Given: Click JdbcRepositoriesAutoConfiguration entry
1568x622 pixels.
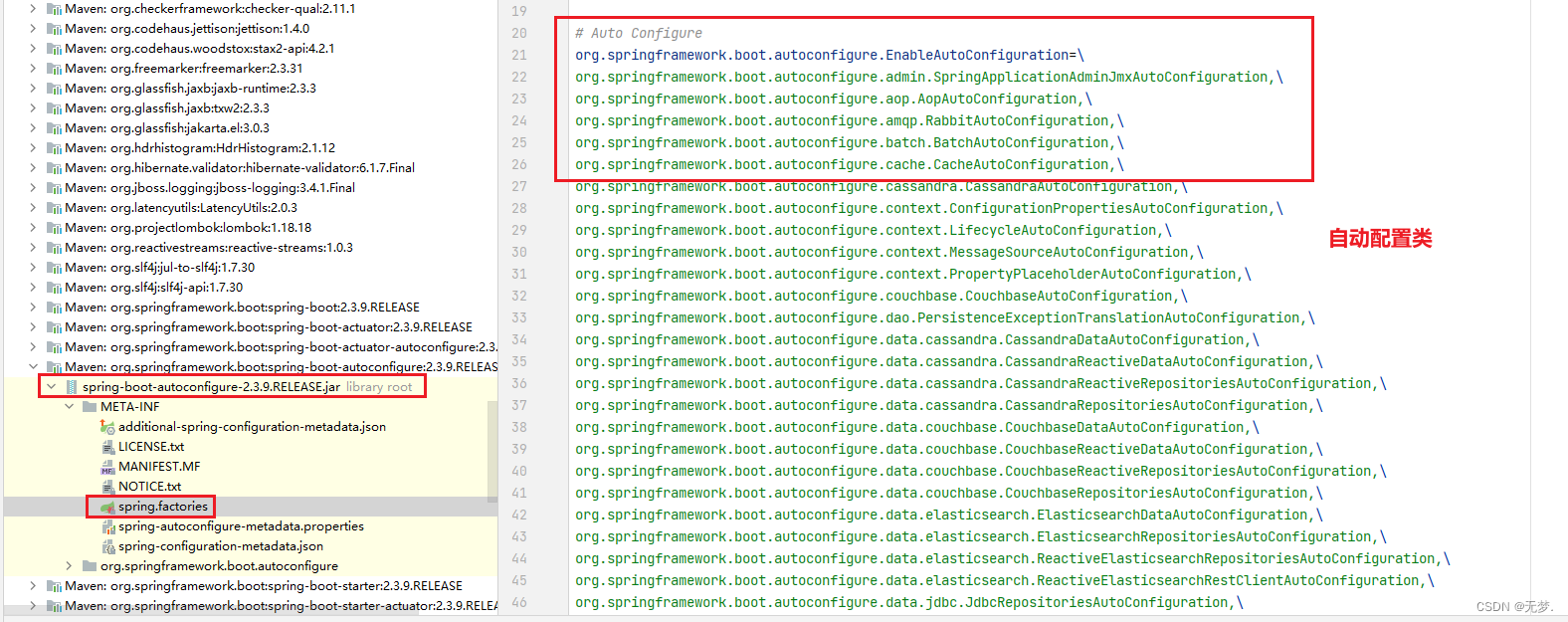Looking at the screenshot, I should [908, 602].
